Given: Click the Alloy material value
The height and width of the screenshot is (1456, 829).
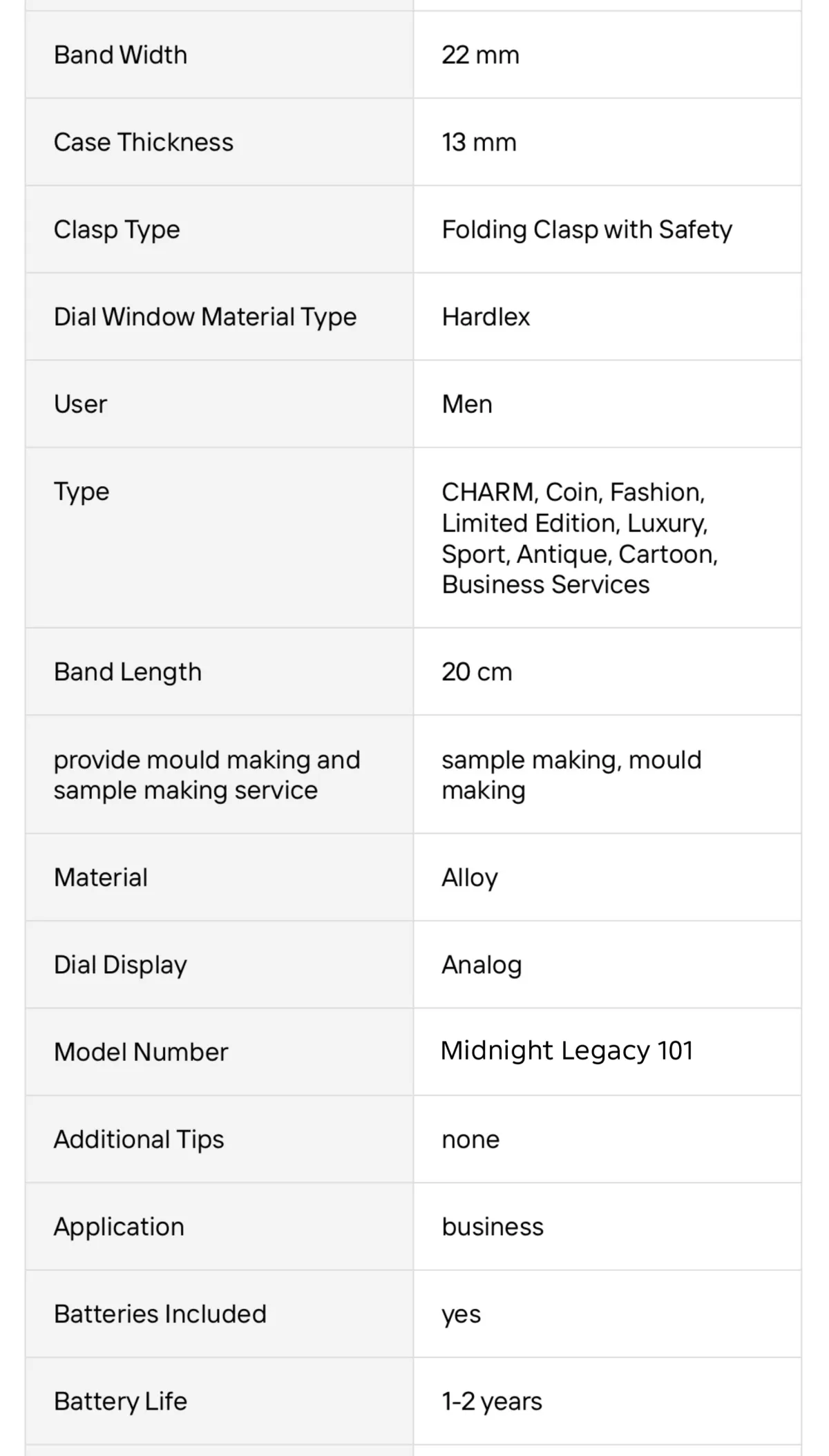Looking at the screenshot, I should point(470,878).
